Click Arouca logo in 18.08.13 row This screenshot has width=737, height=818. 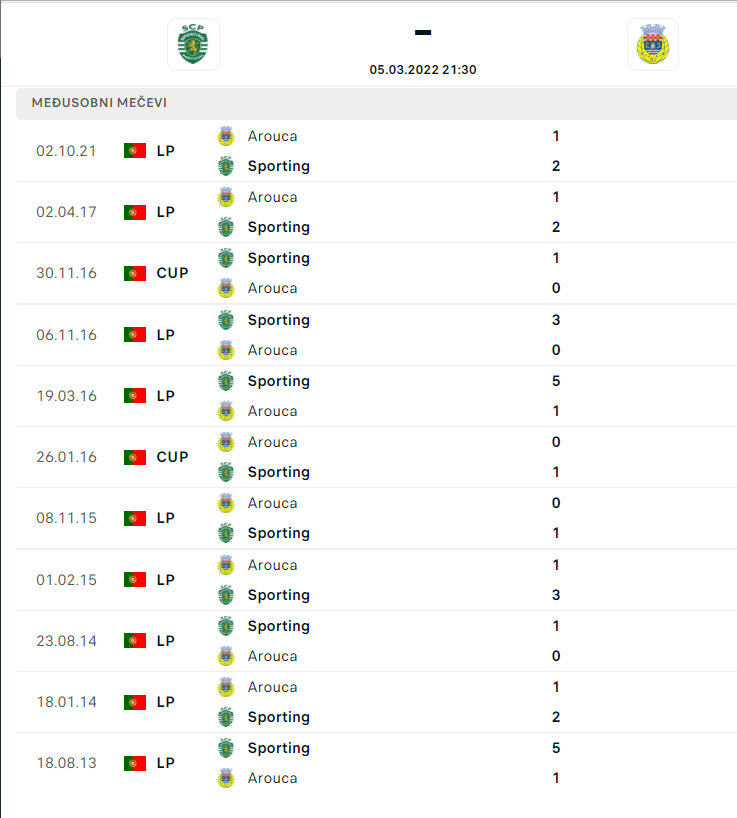[226, 778]
